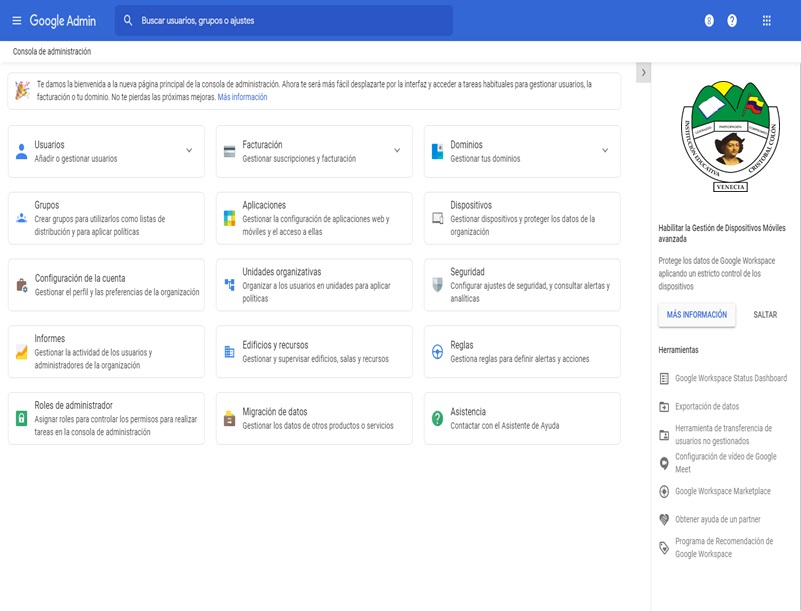Open the Google Workspace Marketplace tool
This screenshot has width=801, height=611.
click(x=722, y=492)
